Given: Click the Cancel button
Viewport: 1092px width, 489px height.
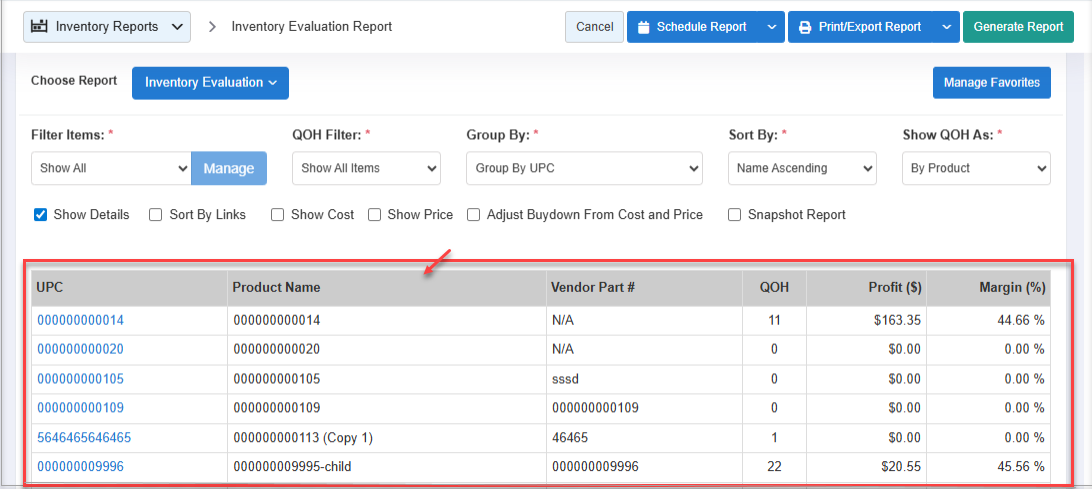Looking at the screenshot, I should (x=594, y=27).
